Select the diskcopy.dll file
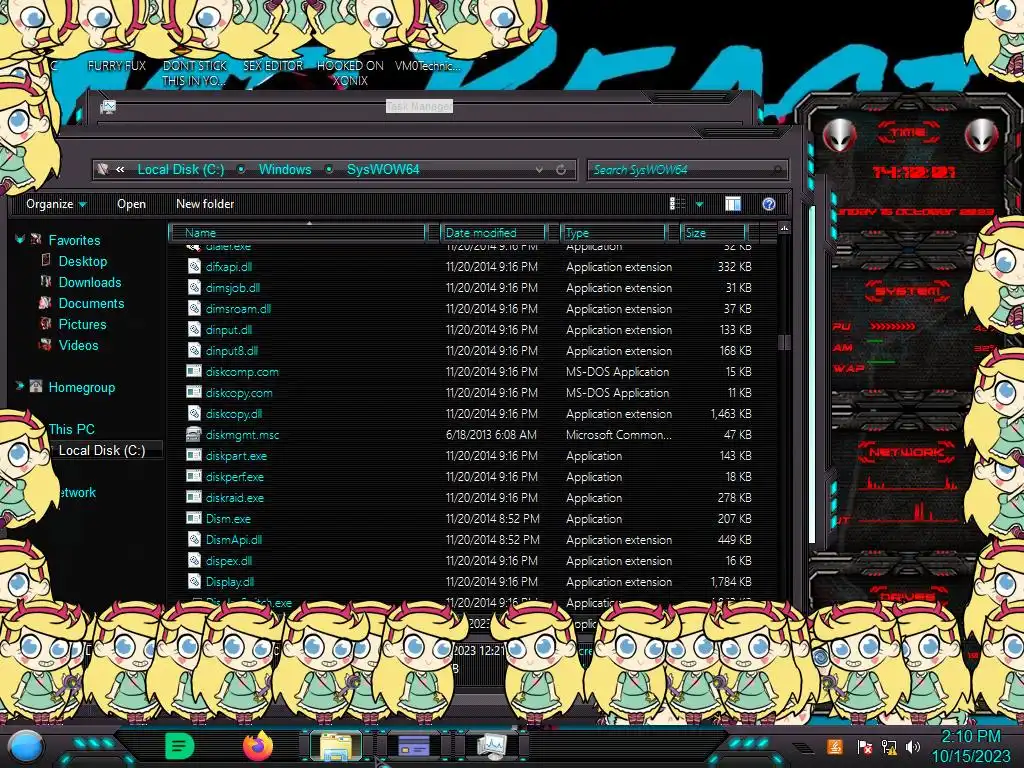Screen dimensions: 1024x768 click(x=234, y=413)
